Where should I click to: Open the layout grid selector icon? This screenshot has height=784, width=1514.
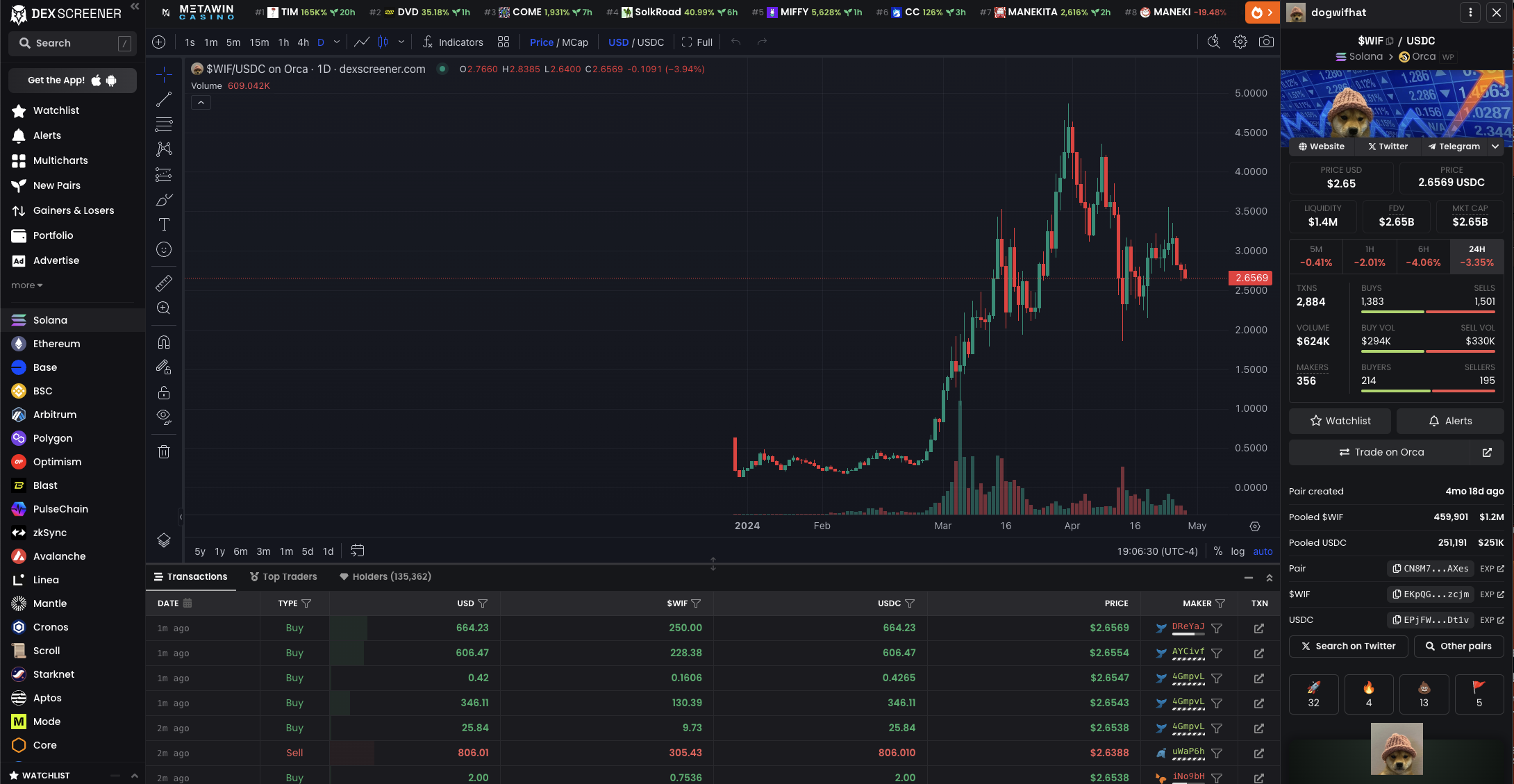point(504,42)
